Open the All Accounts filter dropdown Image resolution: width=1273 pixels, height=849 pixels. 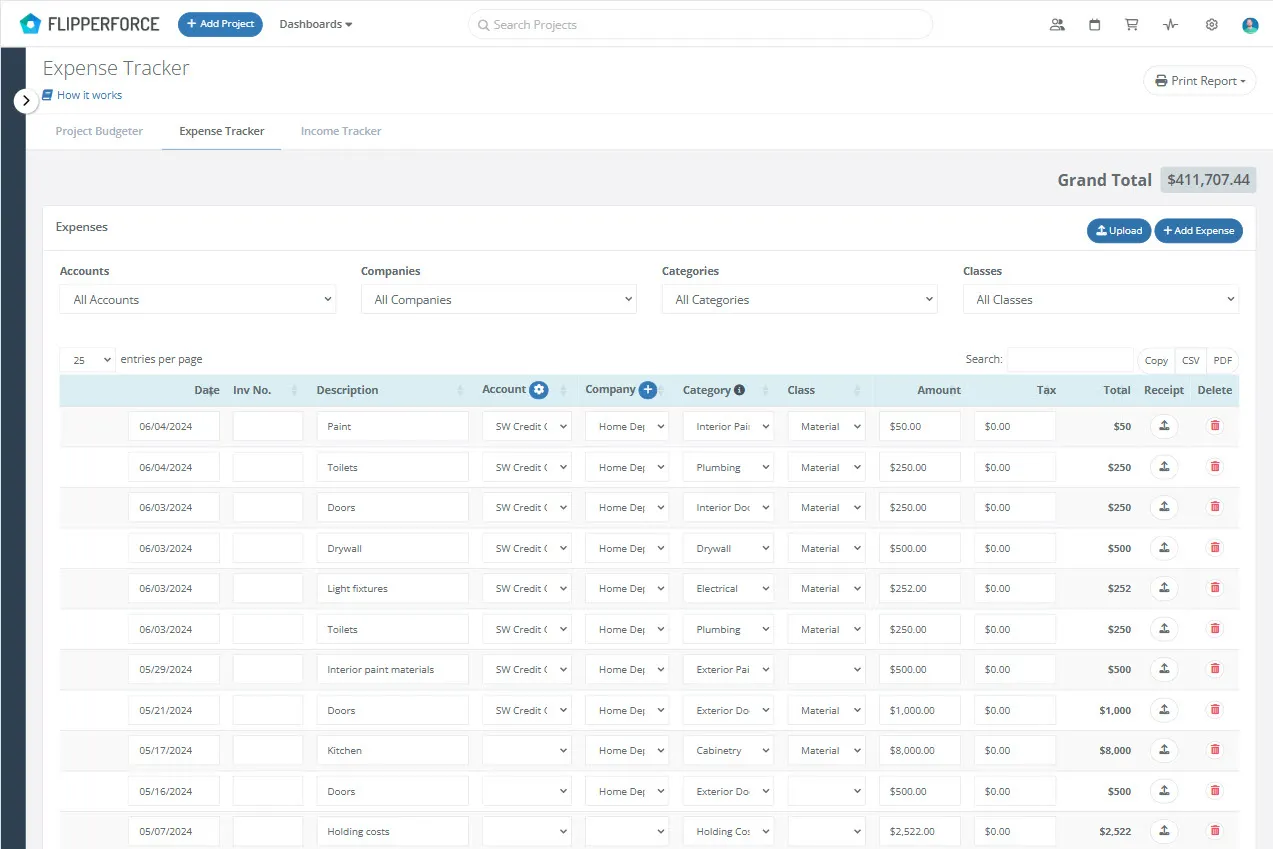click(x=198, y=299)
